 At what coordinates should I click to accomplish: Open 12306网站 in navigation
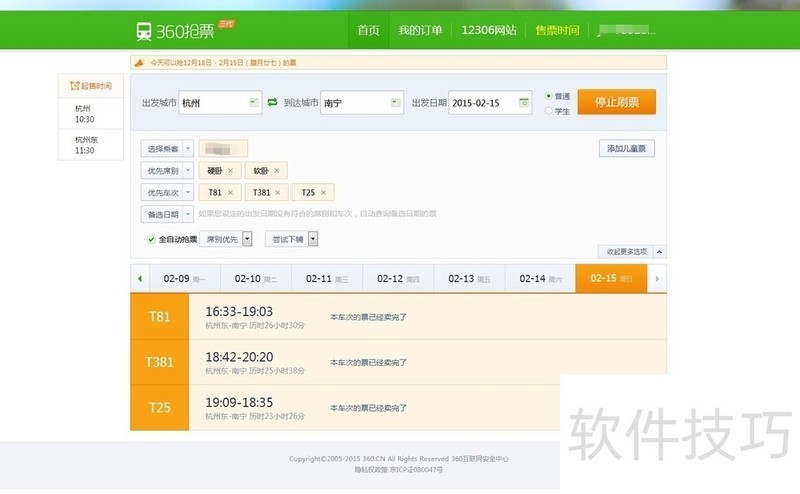[x=489, y=30]
